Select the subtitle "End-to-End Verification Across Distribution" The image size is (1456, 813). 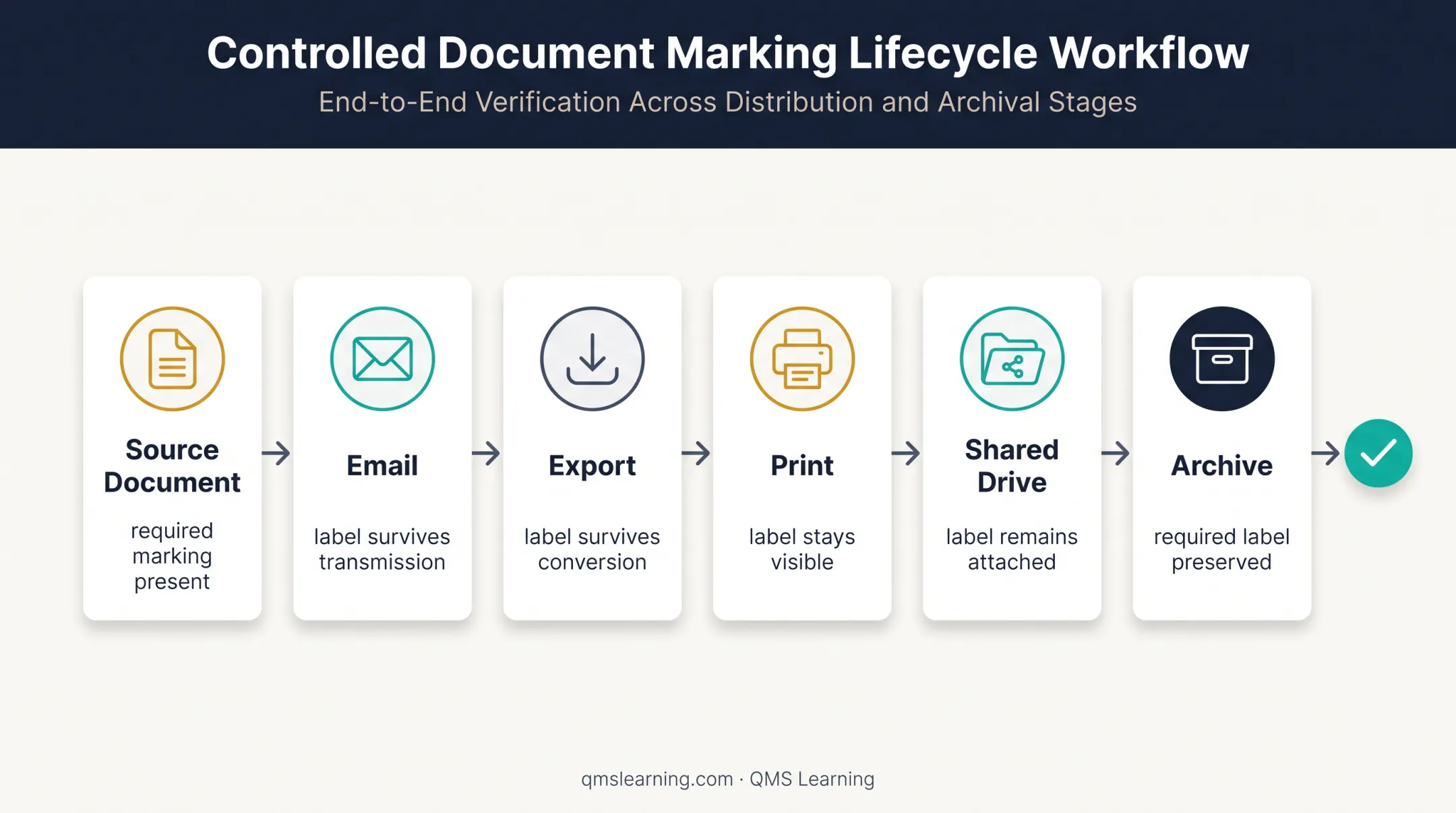click(595, 102)
